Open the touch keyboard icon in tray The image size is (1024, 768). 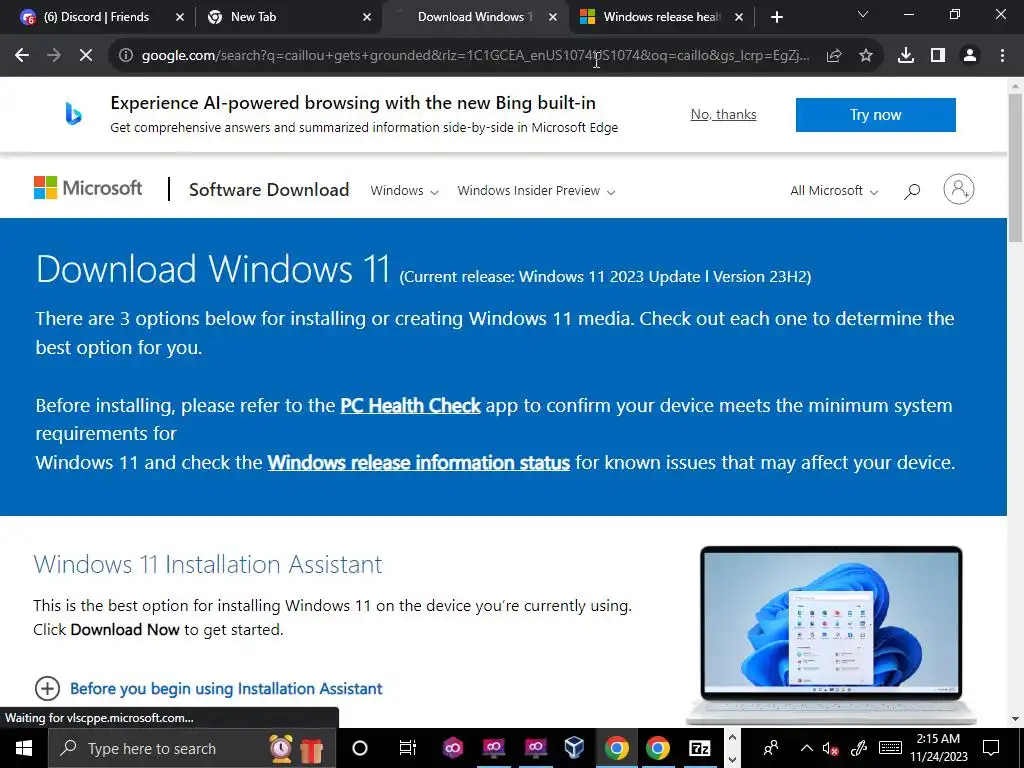click(x=891, y=748)
